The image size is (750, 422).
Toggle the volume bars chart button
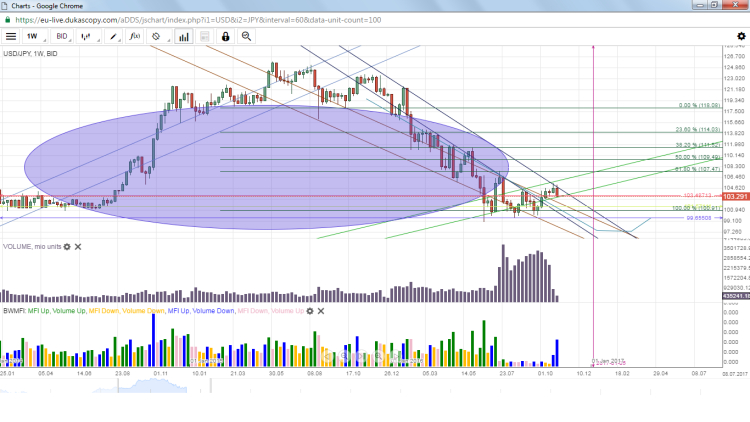pos(184,36)
